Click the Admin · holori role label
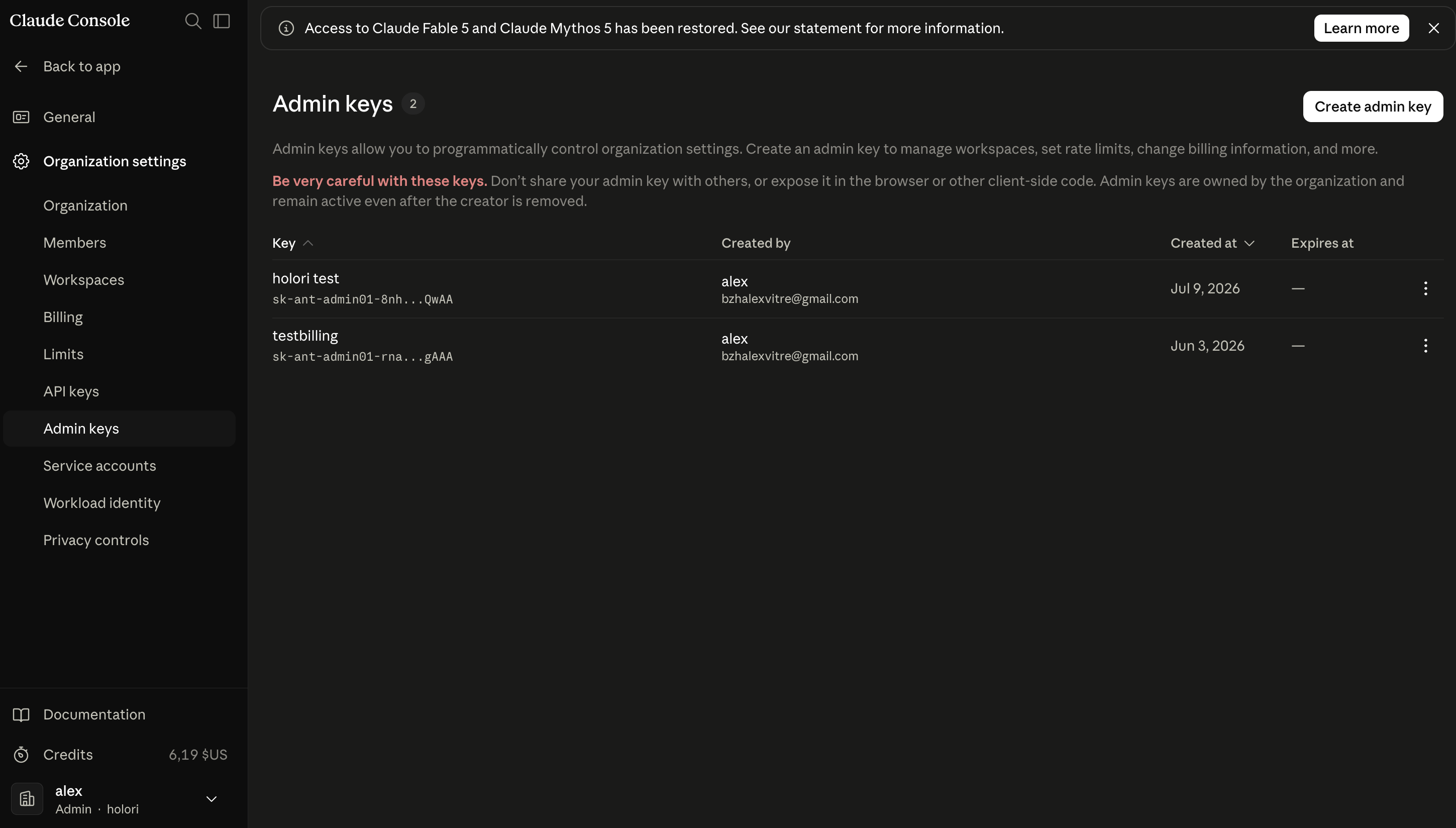 [x=96, y=809]
